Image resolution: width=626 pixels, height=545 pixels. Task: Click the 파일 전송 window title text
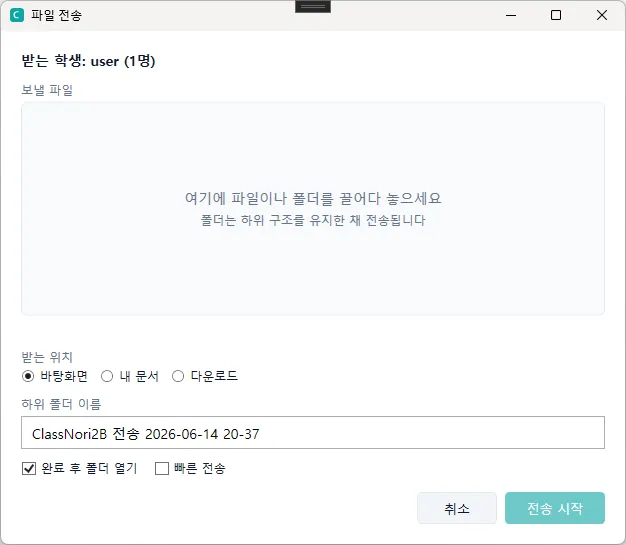(x=56, y=16)
